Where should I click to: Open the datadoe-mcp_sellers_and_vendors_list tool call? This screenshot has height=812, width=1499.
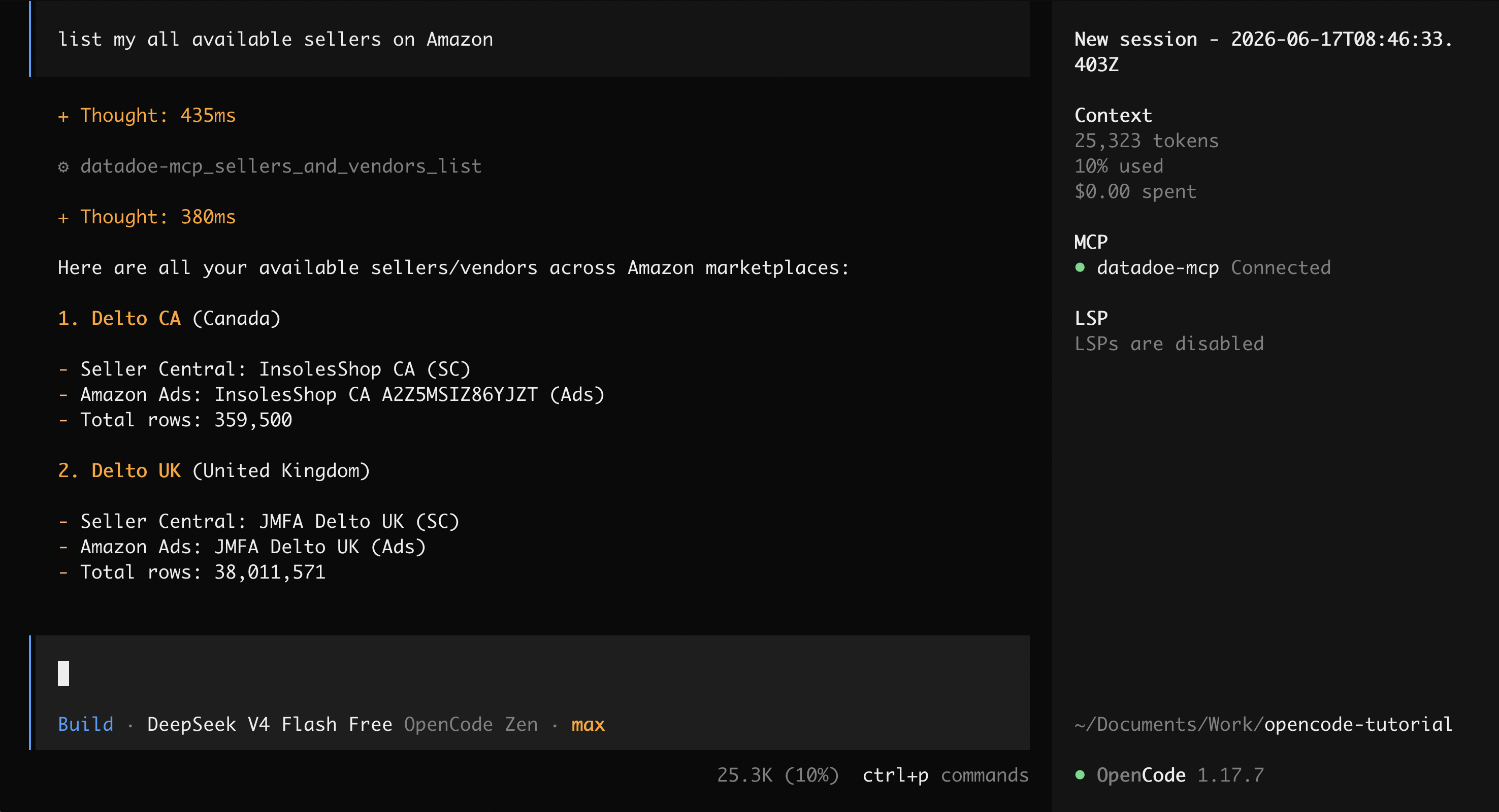click(x=281, y=166)
